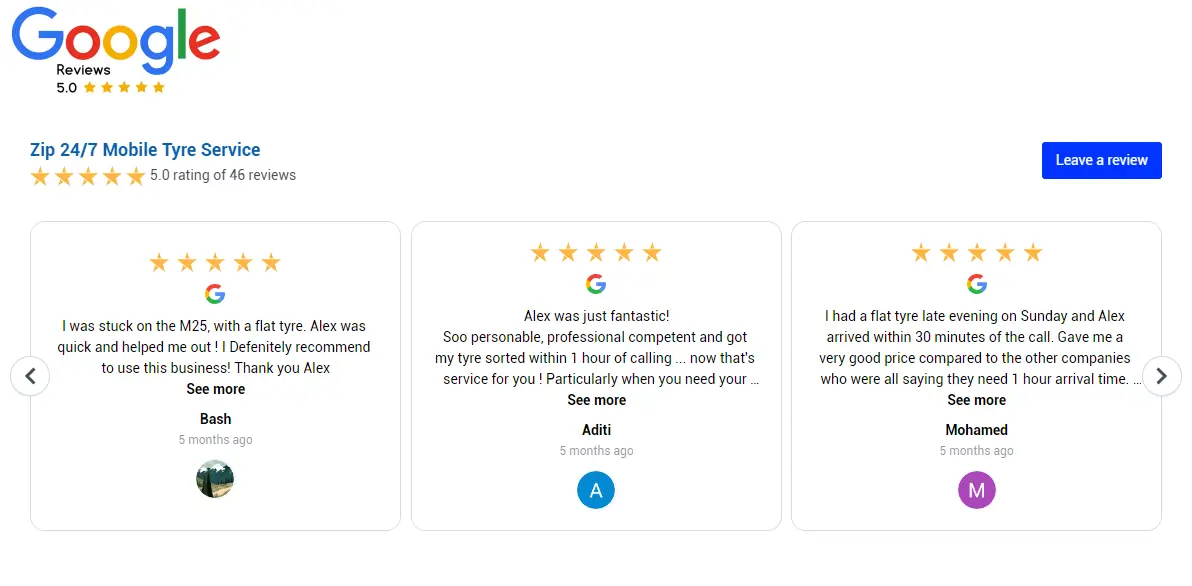This screenshot has width=1192, height=586.
Task: Click the '5.0 rating of 46 reviews' text
Action: coord(223,175)
